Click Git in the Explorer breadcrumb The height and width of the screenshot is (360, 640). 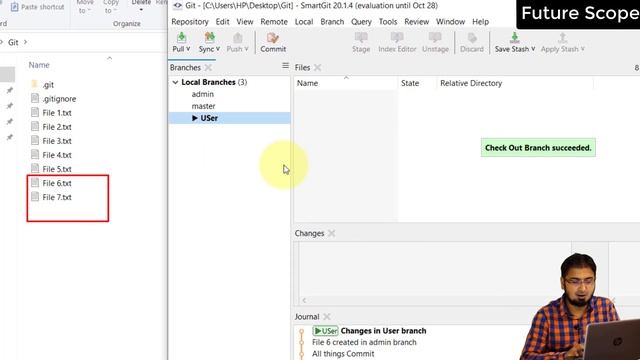[x=13, y=42]
